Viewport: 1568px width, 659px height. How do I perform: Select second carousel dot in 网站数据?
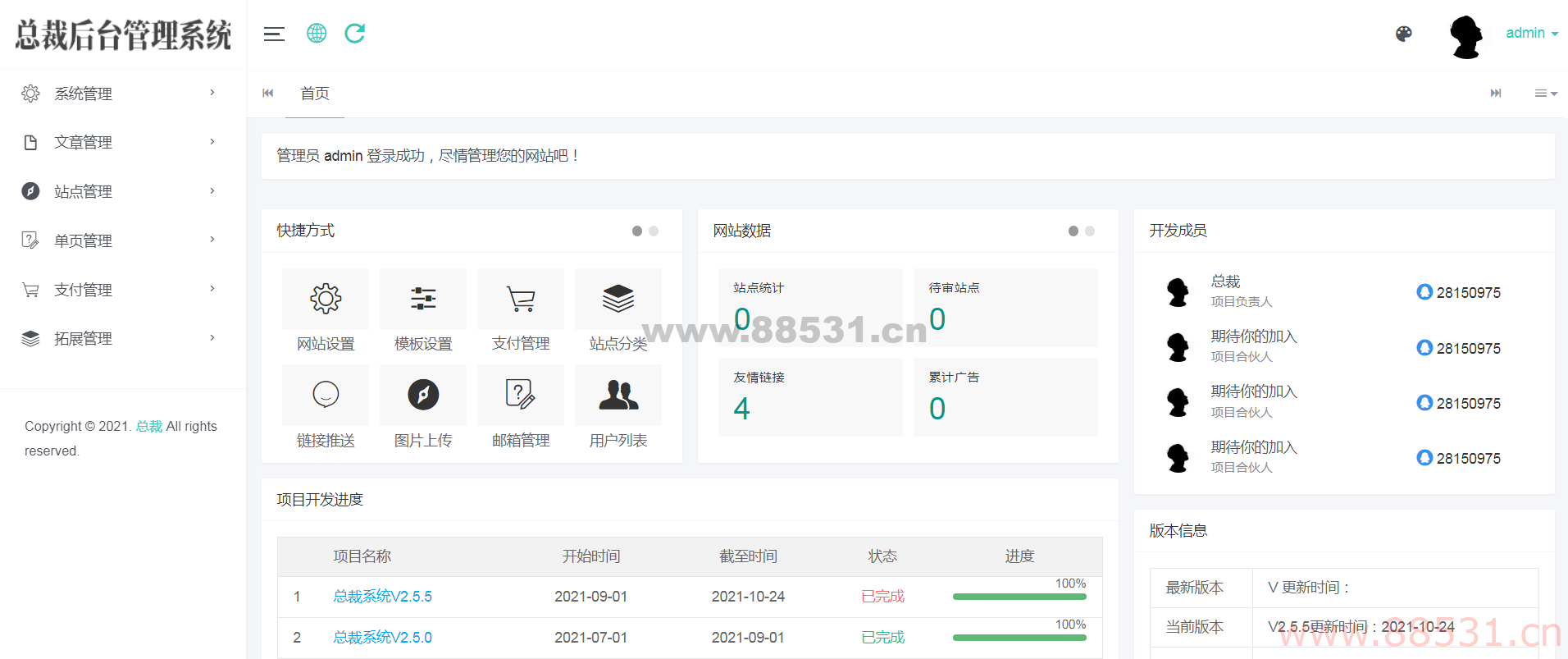click(1090, 231)
